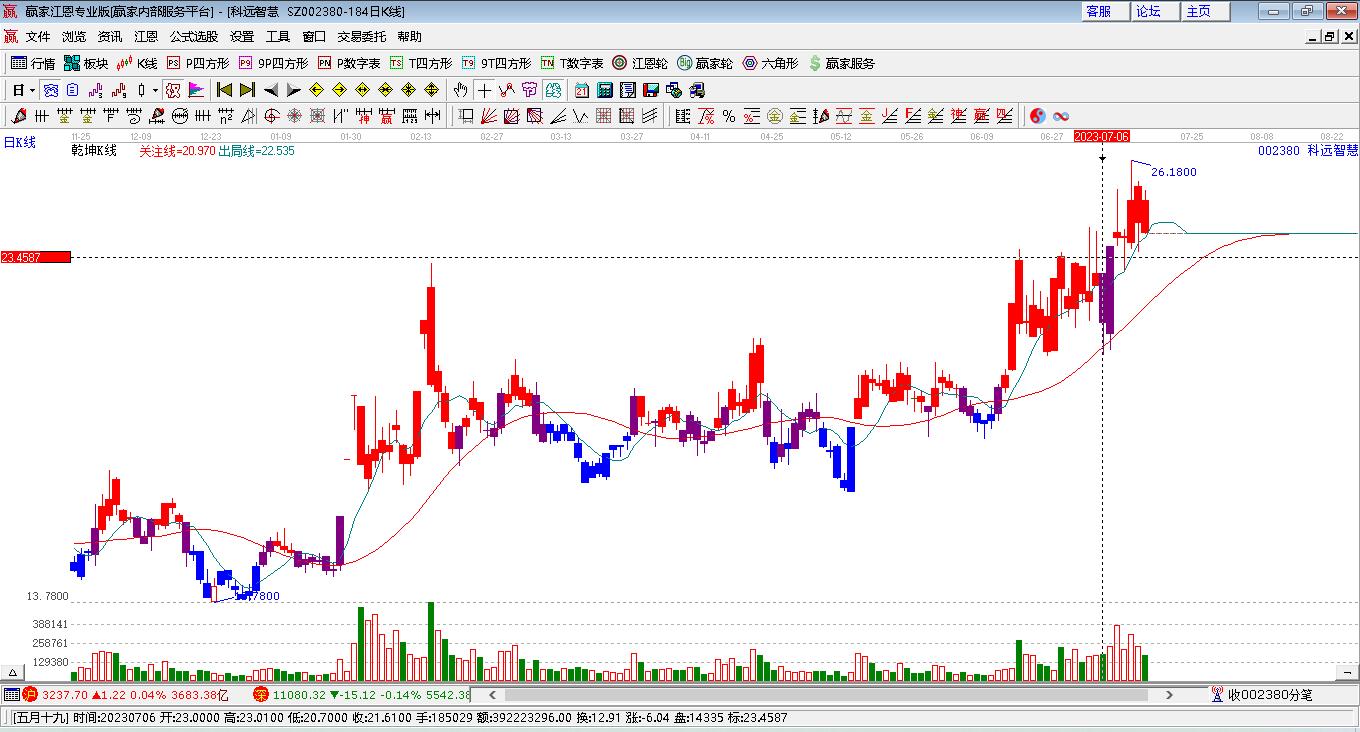The width and height of the screenshot is (1360, 732).
Task: Open the 9P四方形 tool
Action: click(273, 63)
